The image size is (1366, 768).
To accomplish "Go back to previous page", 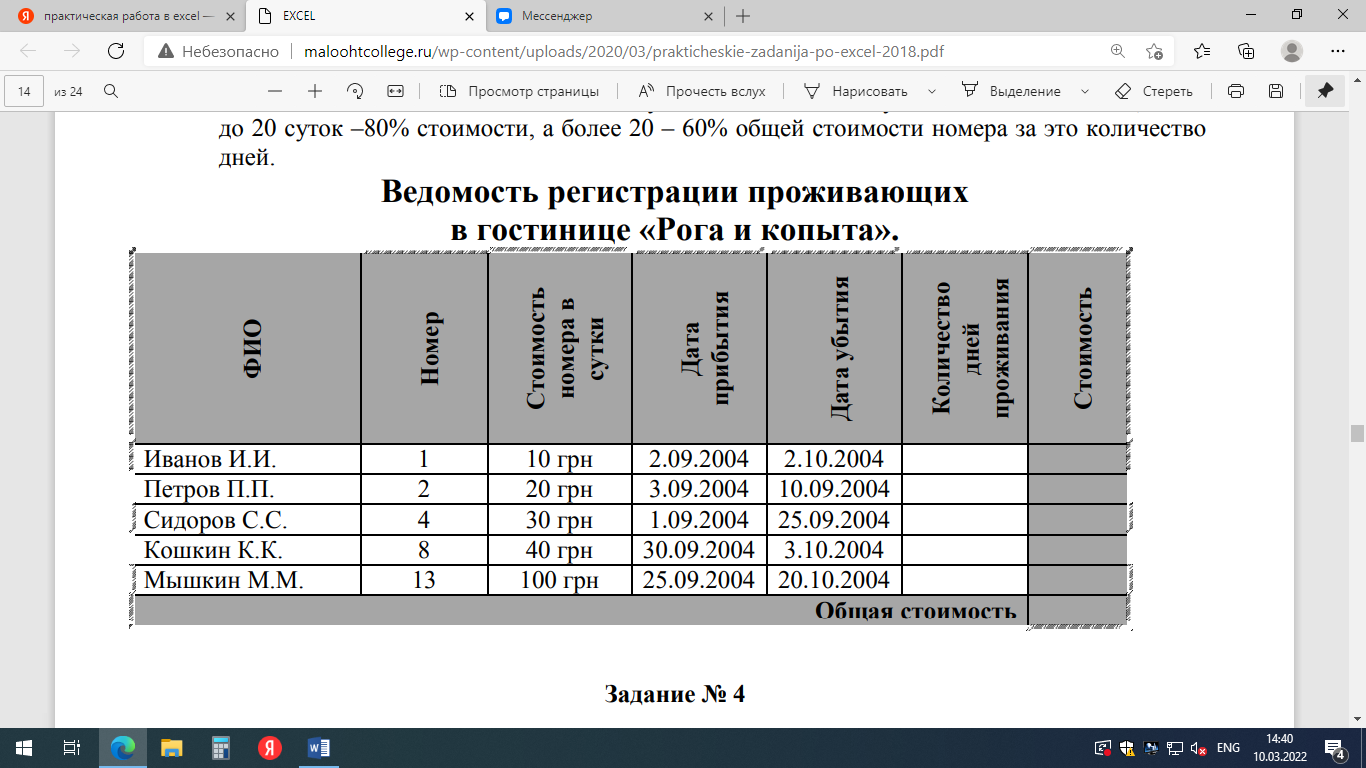I will point(28,51).
